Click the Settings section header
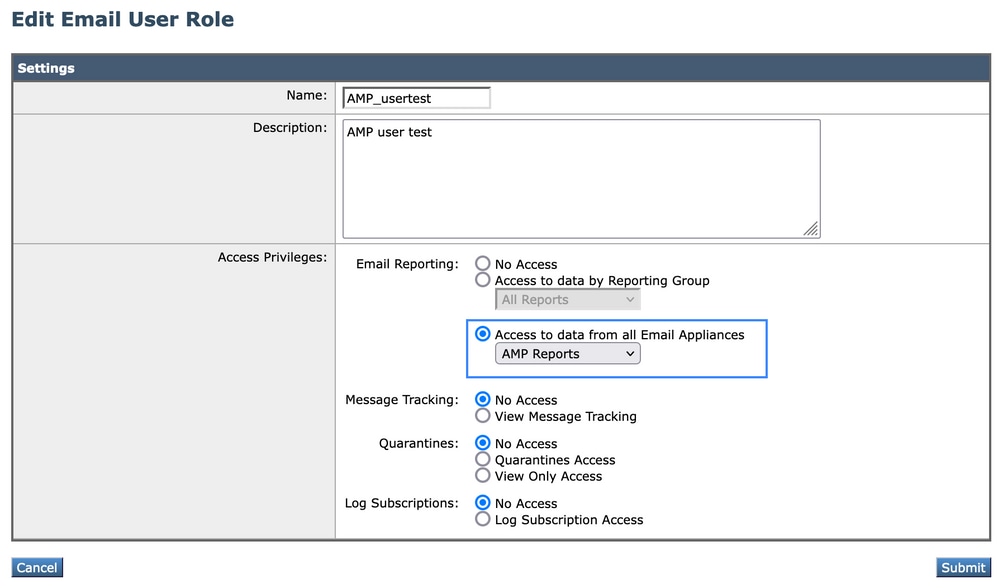The height and width of the screenshot is (588, 998). (501, 68)
